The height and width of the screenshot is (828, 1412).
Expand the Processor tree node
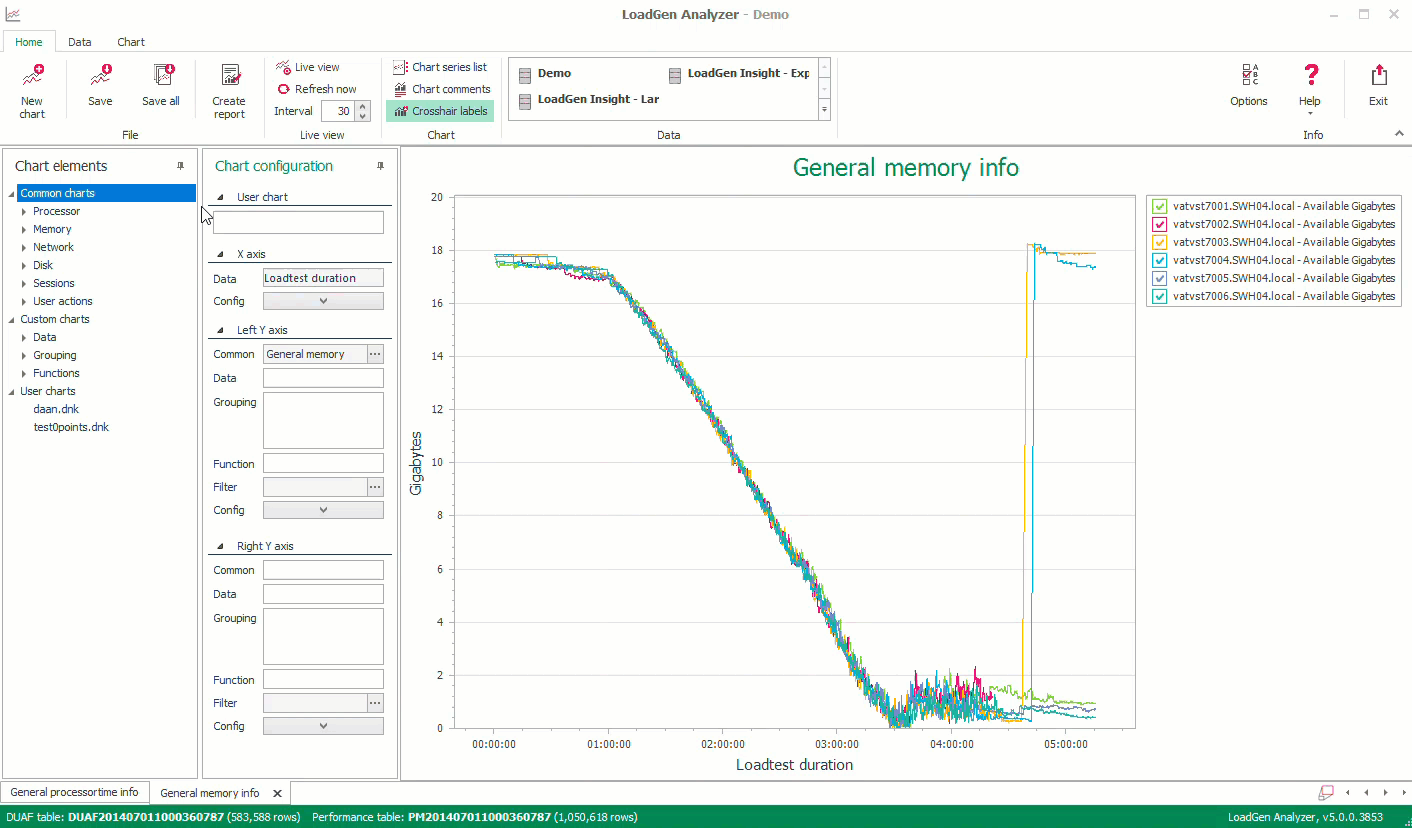(25, 211)
